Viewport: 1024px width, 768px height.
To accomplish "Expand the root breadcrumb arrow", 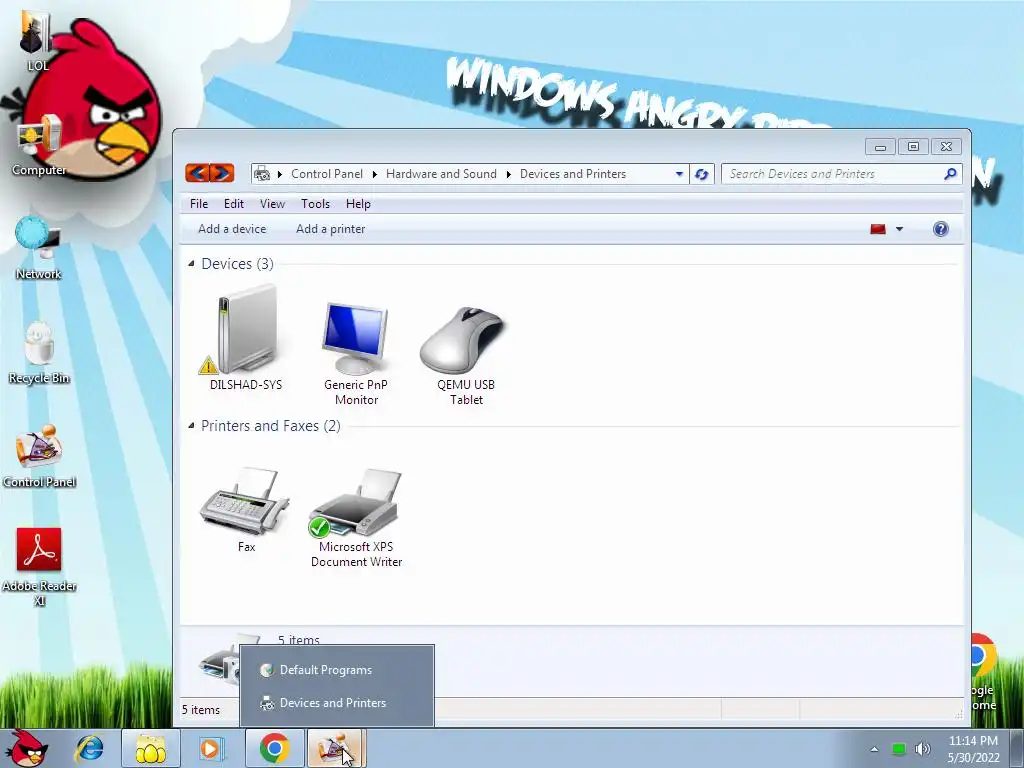I will tap(280, 174).
